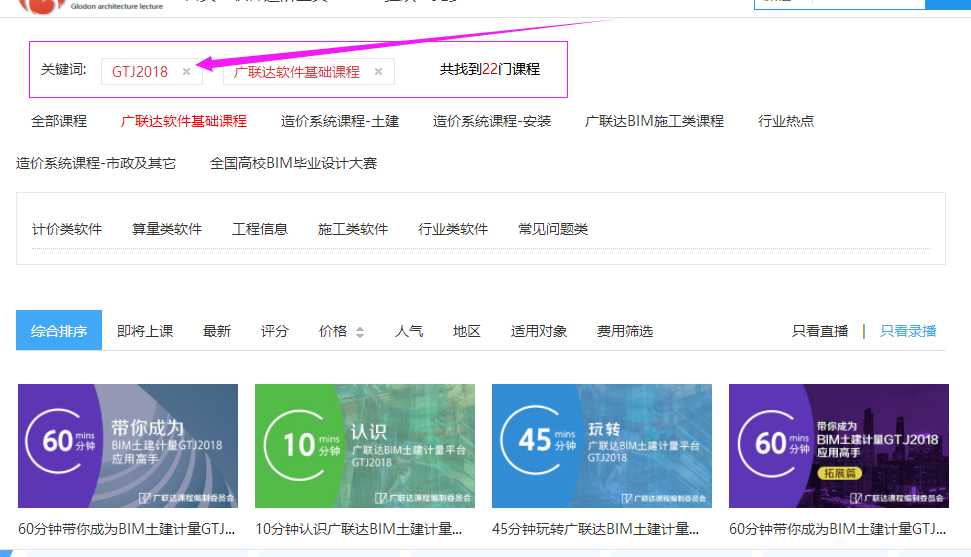Open the blue 45分钟玩转 course thumbnail
The image size is (971, 557).
click(602, 445)
